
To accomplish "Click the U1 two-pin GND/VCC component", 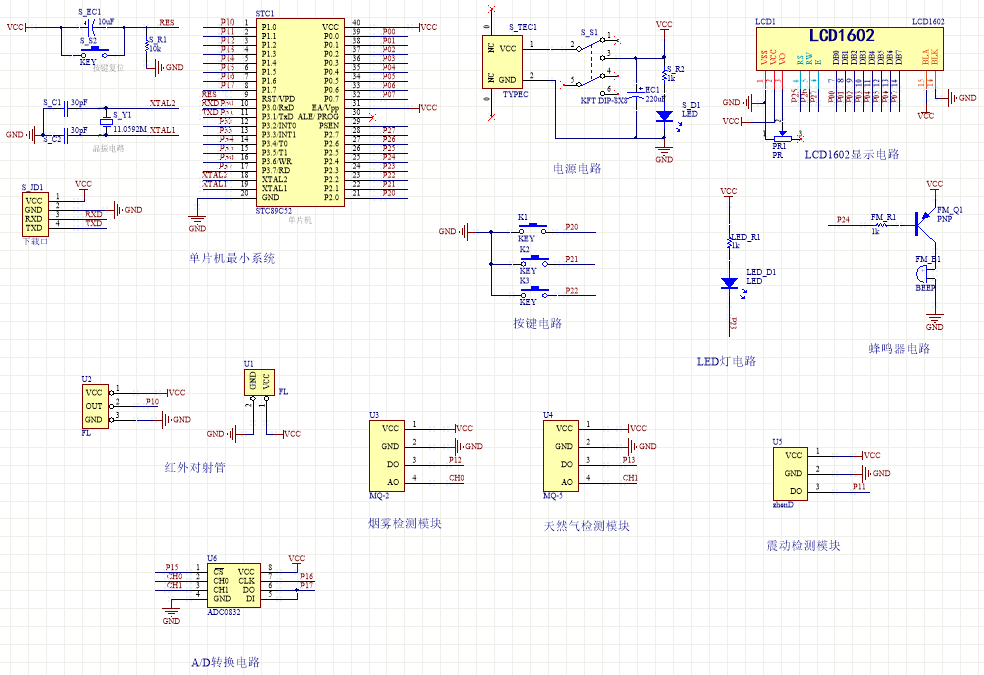I will point(259,382).
